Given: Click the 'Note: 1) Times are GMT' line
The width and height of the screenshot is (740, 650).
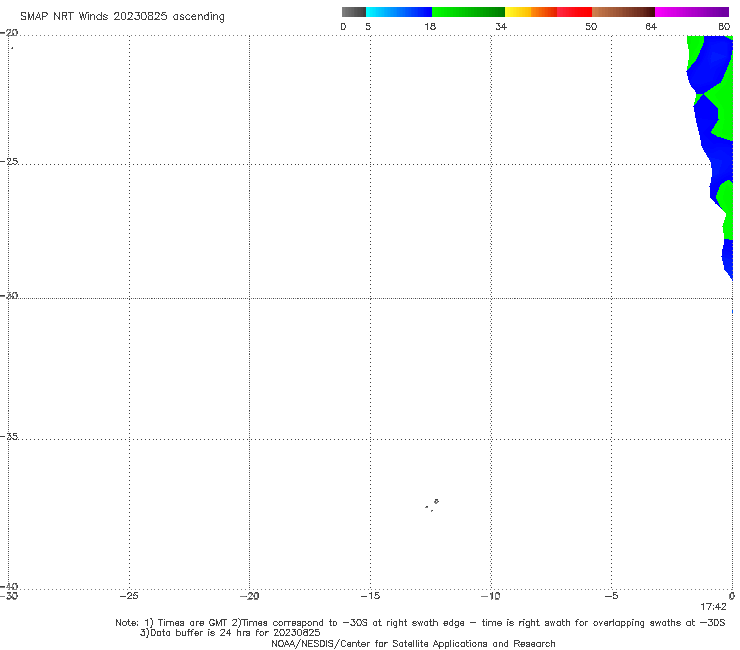Looking at the screenshot, I should pos(420,623).
